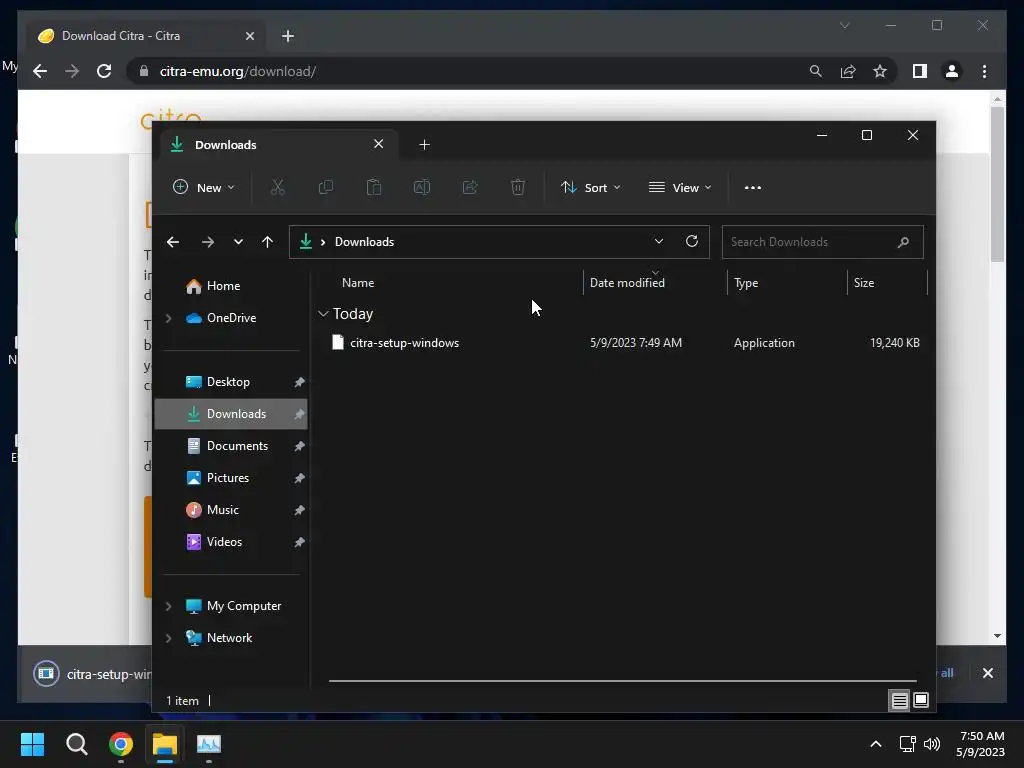Click the Paste clipboard icon
1024x768 pixels.
pos(374,187)
